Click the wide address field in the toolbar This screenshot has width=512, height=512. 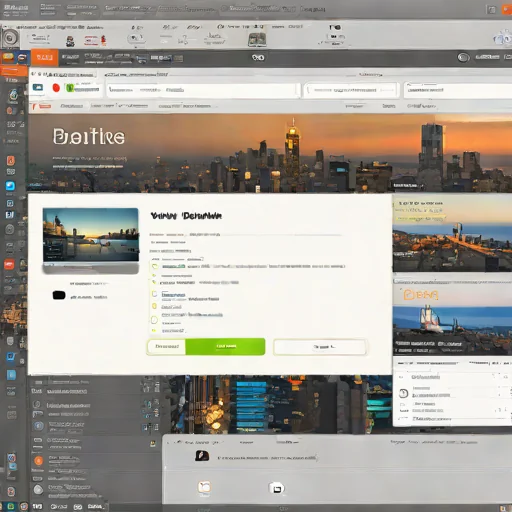click(203, 90)
